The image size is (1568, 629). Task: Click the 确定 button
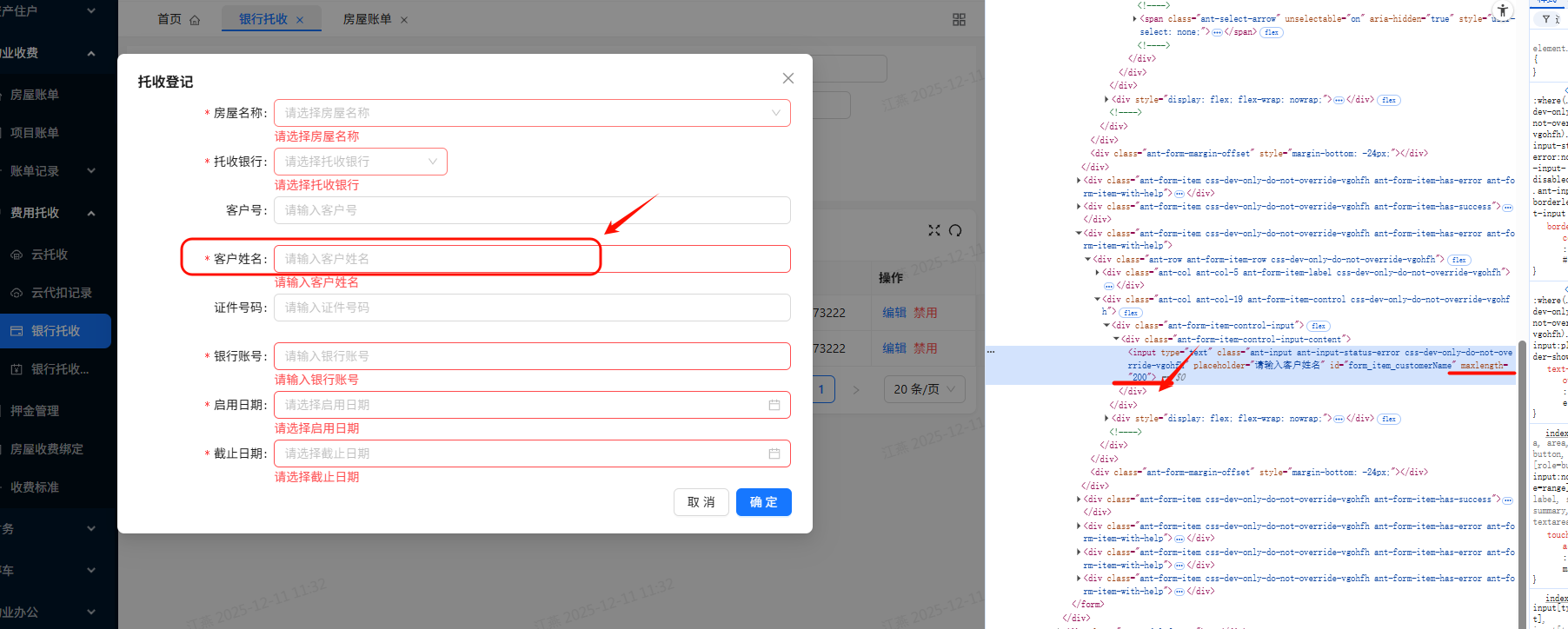point(763,502)
